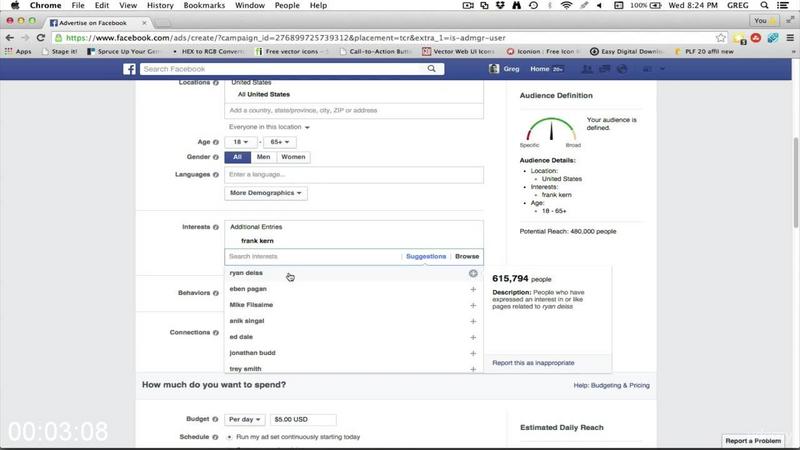800x450 pixels.
Task: Click frank kern interest entry
Action: [x=257, y=241]
